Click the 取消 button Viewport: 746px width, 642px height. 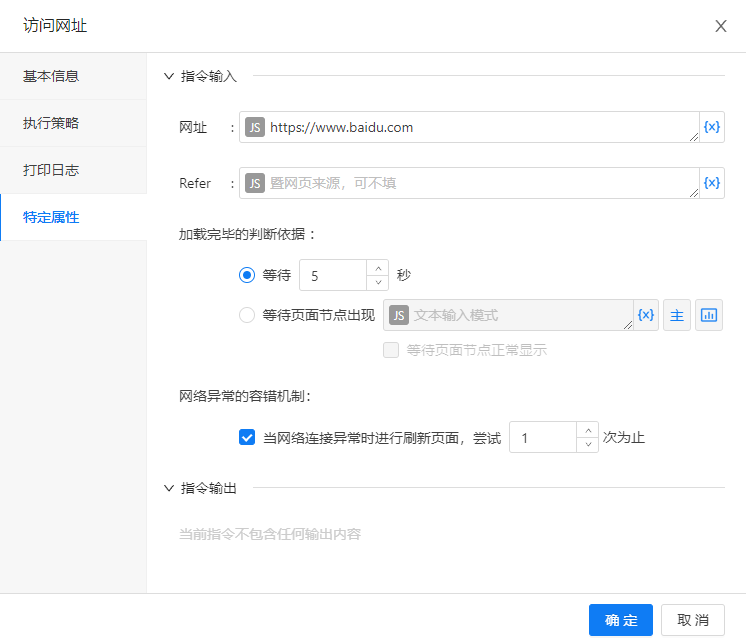693,620
